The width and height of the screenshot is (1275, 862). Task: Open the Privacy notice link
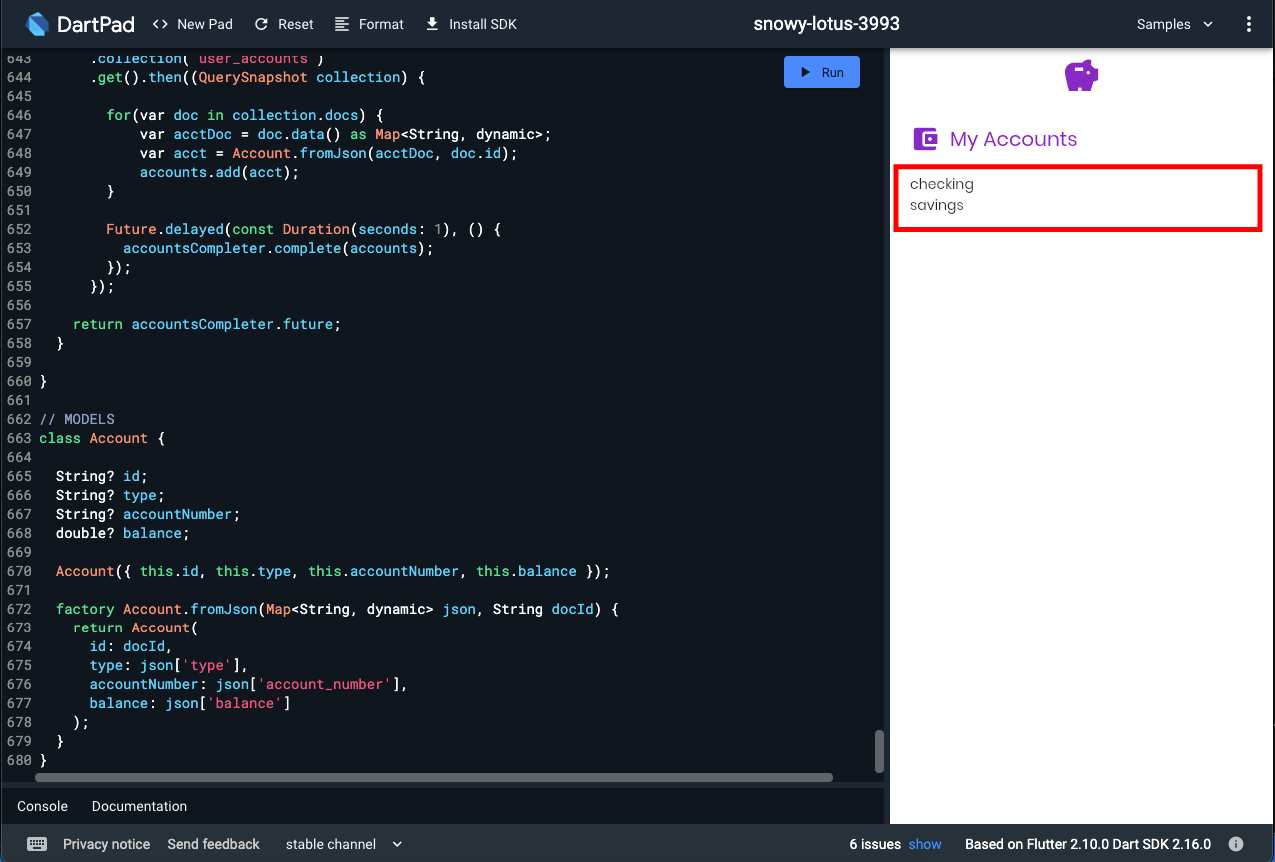pos(106,844)
